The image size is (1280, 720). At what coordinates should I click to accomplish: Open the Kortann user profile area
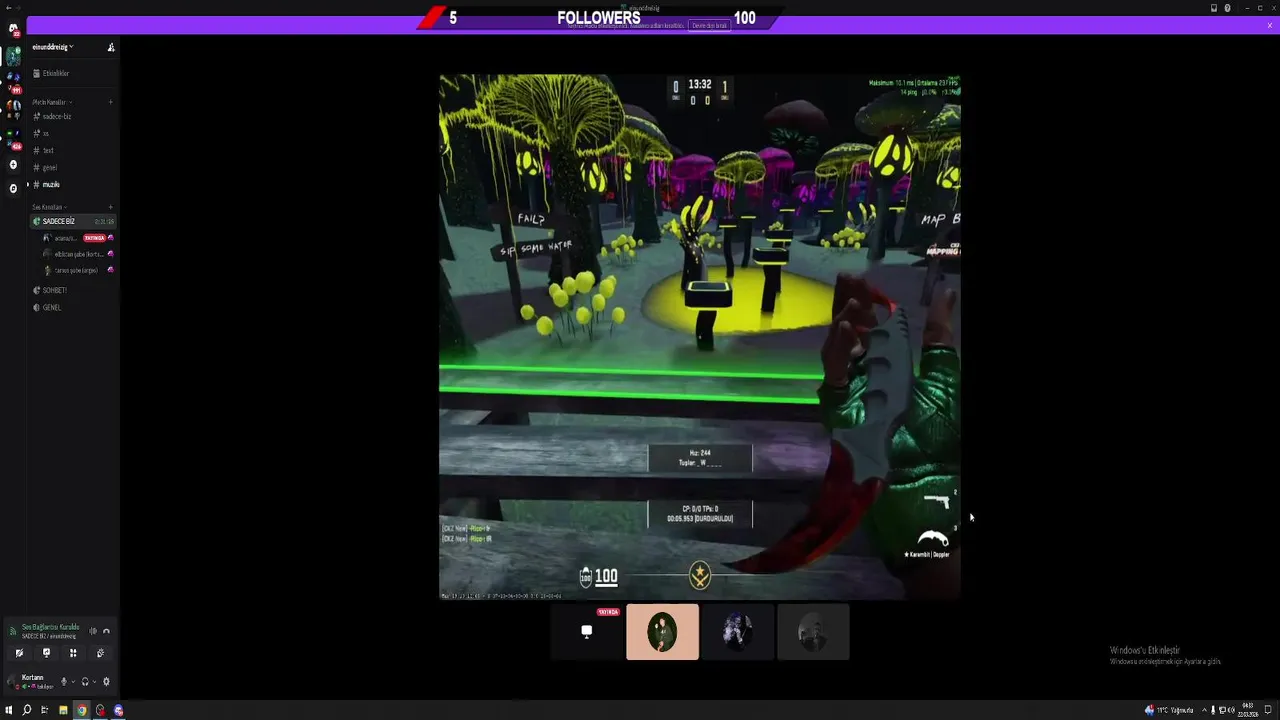pyautogui.click(x=30, y=681)
